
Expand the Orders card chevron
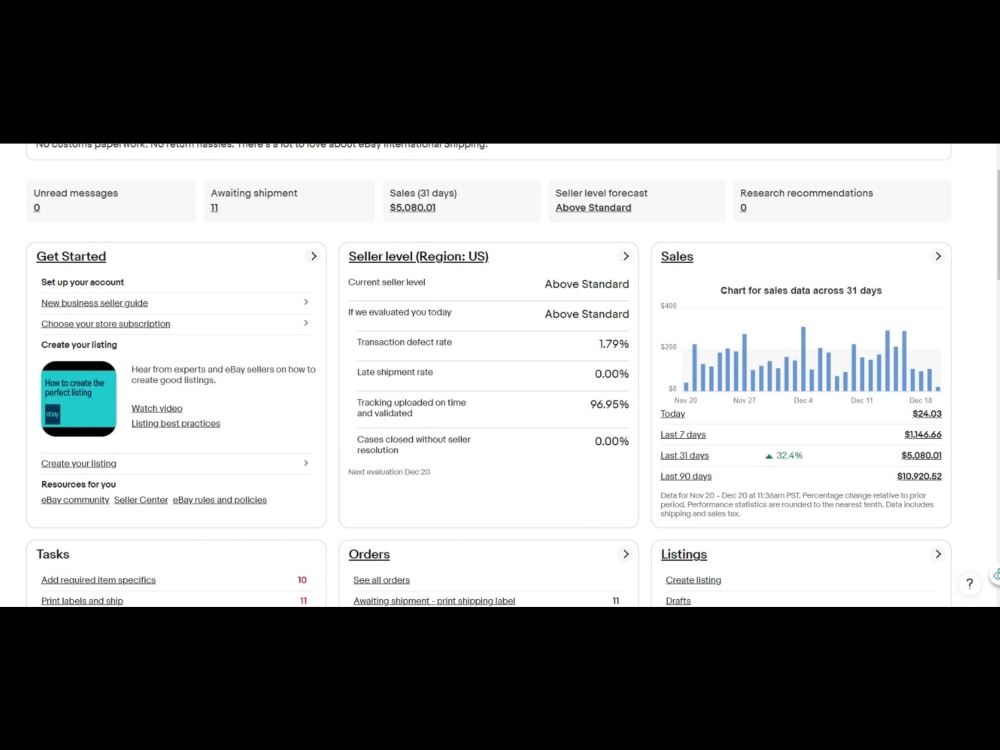pos(626,554)
